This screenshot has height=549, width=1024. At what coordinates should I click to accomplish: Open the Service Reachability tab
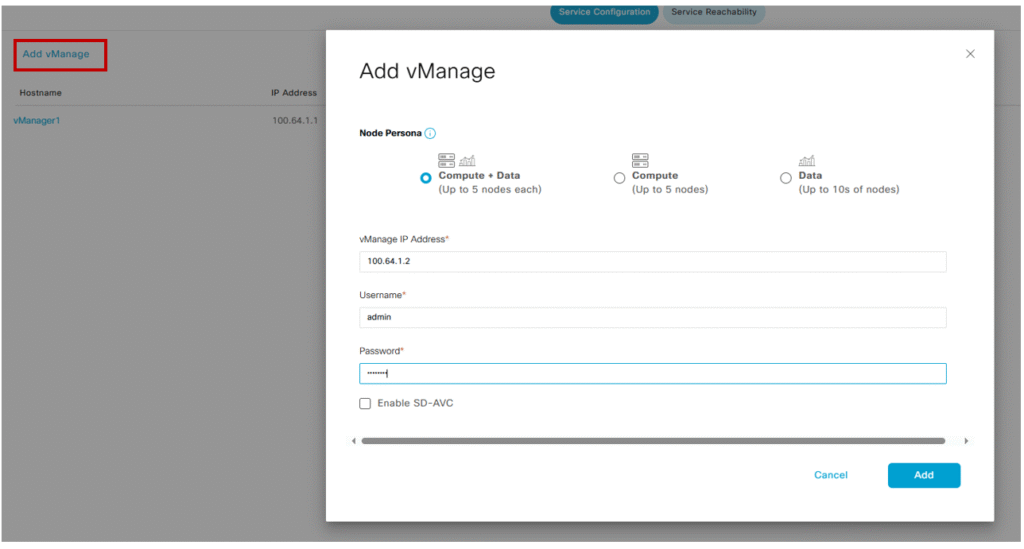pos(713,13)
